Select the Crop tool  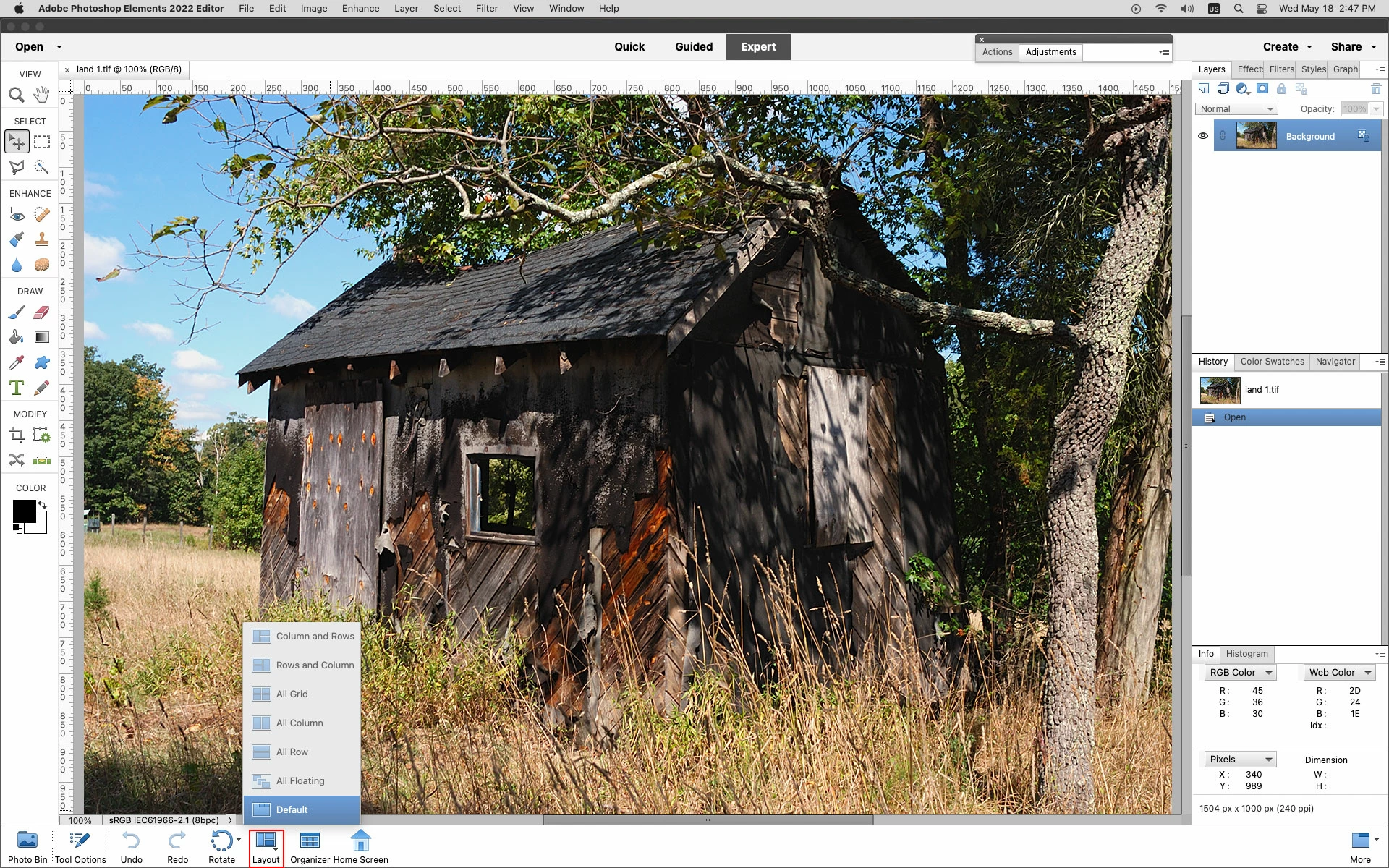[17, 435]
